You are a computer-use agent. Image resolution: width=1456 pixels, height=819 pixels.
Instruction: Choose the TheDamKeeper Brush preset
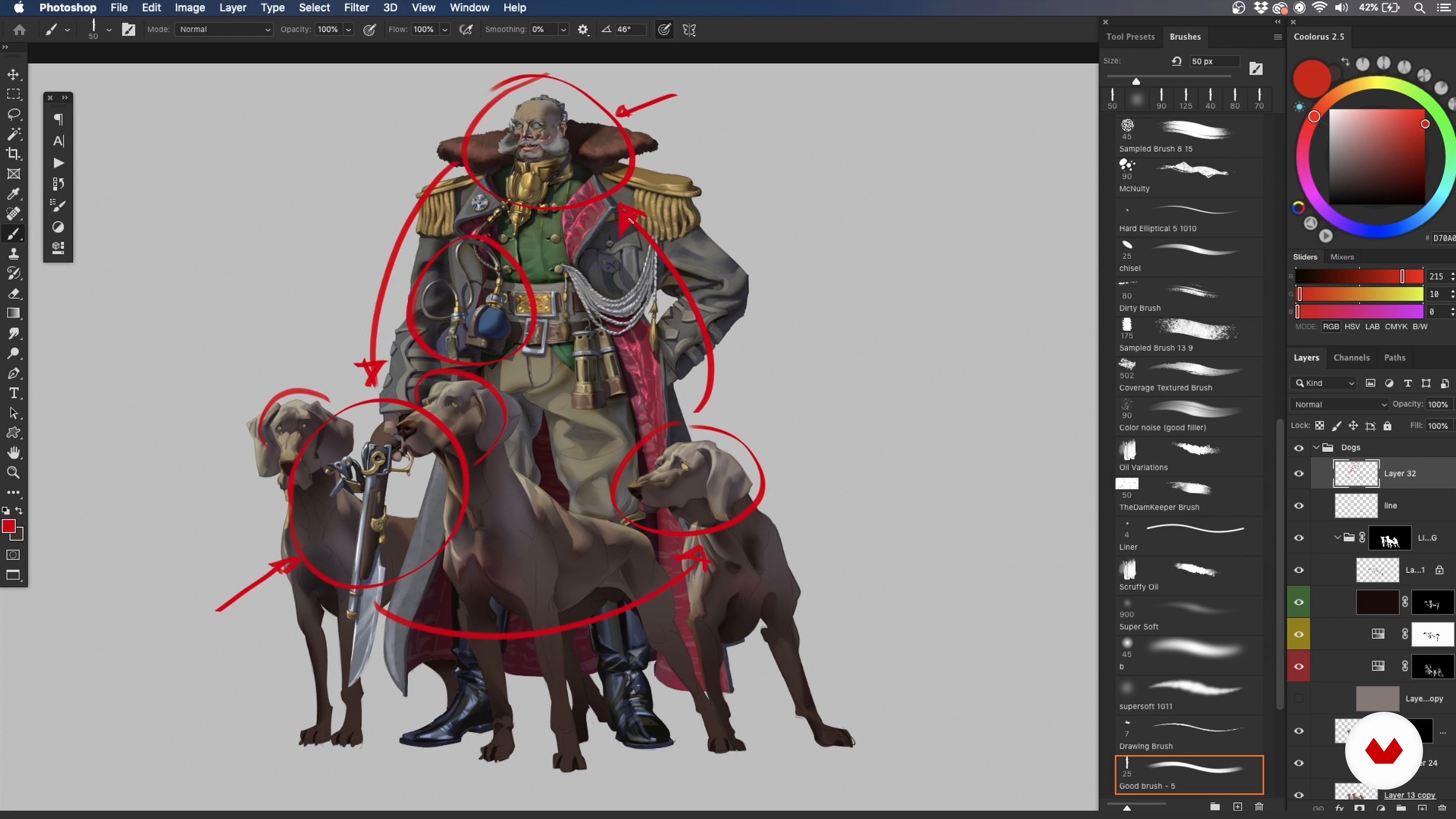(x=1189, y=496)
